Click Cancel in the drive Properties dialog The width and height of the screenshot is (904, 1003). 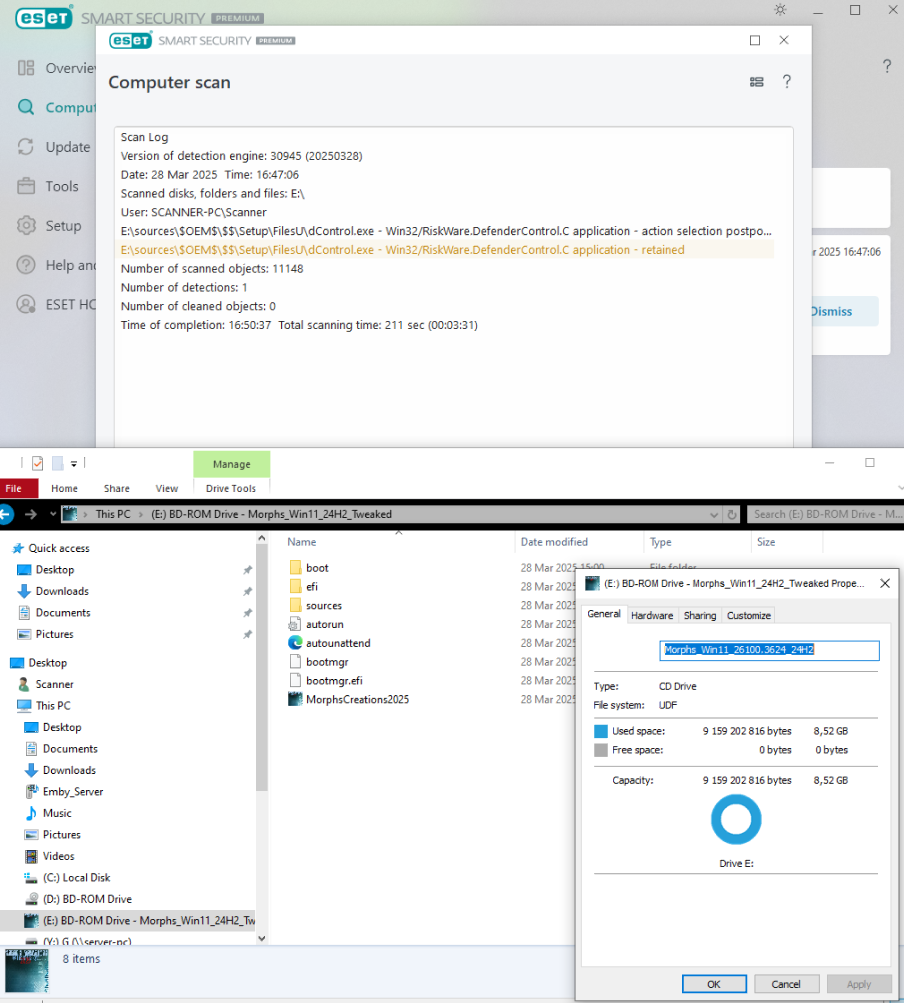(786, 984)
